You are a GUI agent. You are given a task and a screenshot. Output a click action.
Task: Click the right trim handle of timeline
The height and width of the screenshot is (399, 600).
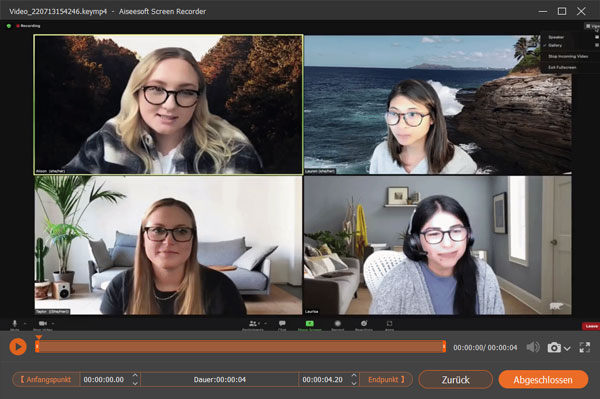pyautogui.click(x=444, y=347)
